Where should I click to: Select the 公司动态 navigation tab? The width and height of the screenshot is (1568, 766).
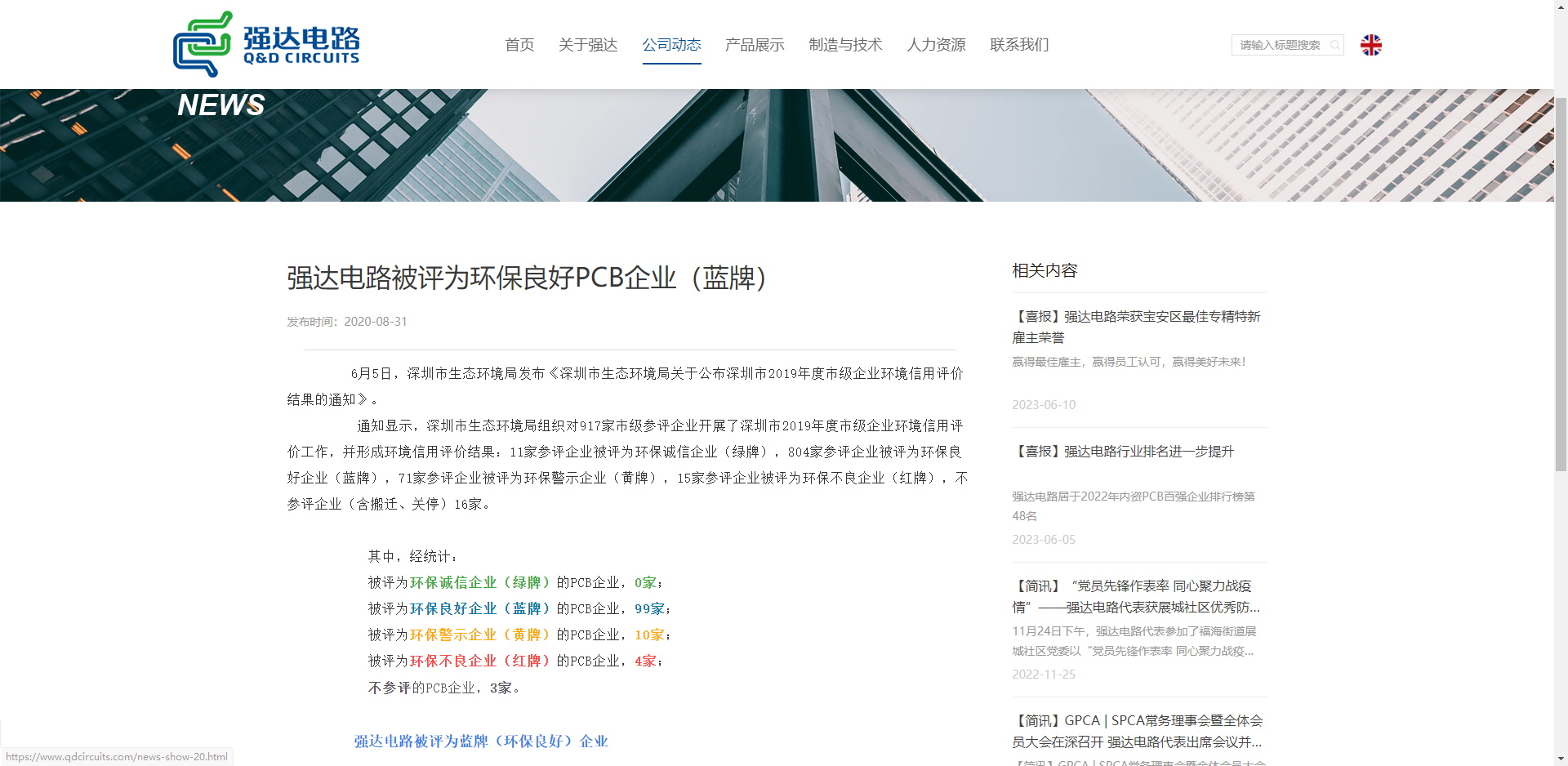[x=671, y=45]
